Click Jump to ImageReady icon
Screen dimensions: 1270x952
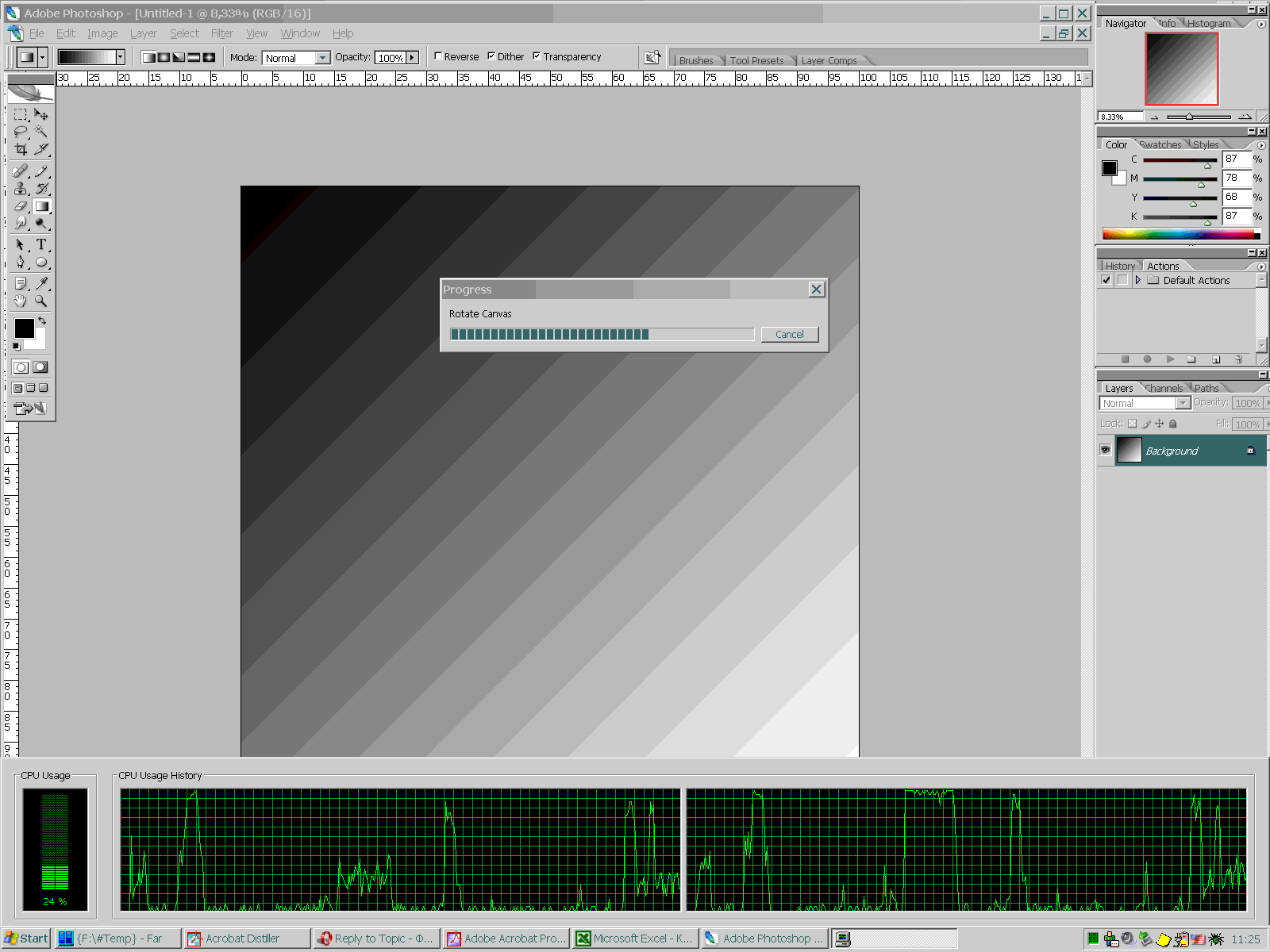pos(31,408)
